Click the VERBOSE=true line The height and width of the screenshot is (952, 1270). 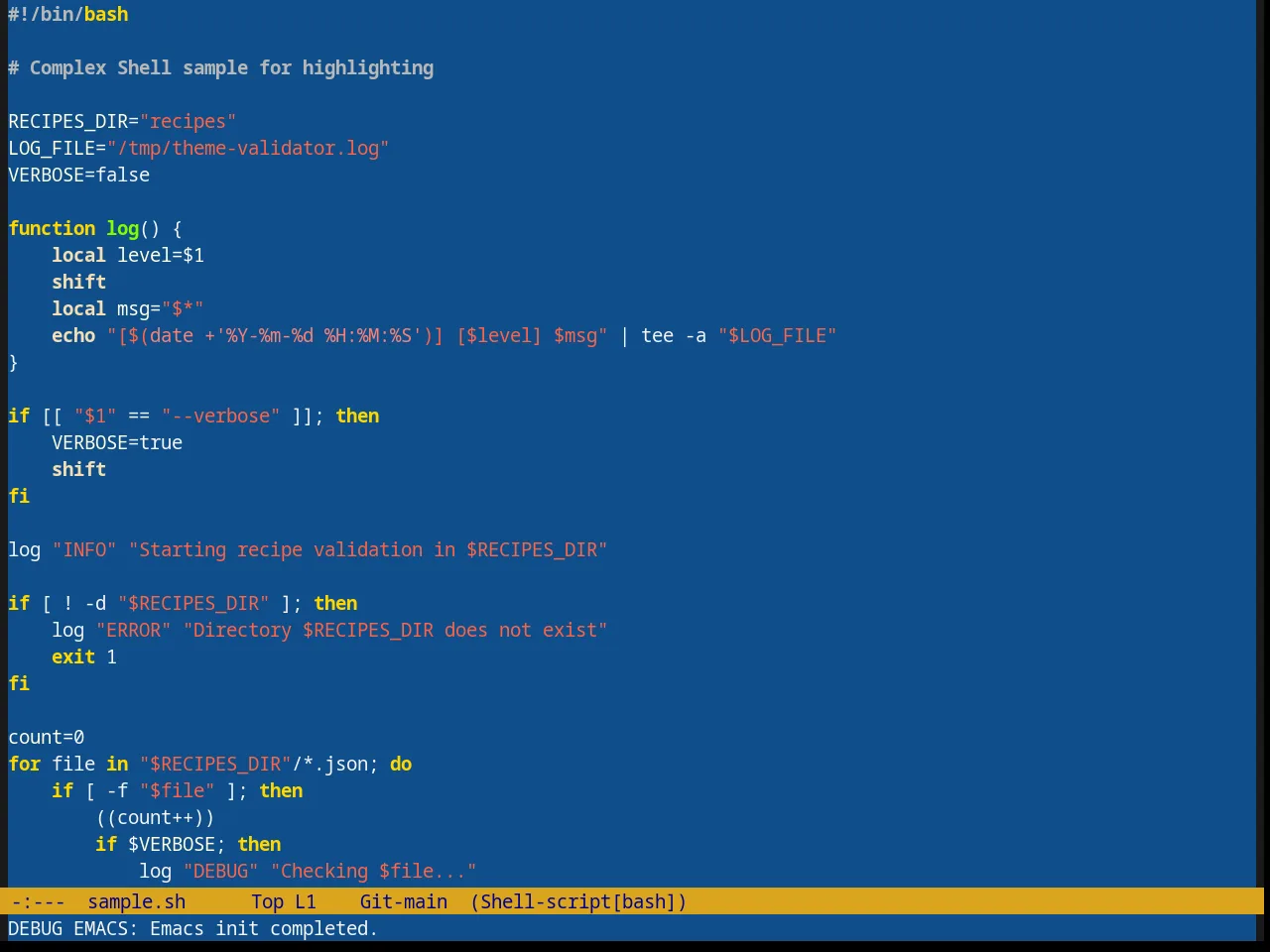pyautogui.click(x=117, y=442)
